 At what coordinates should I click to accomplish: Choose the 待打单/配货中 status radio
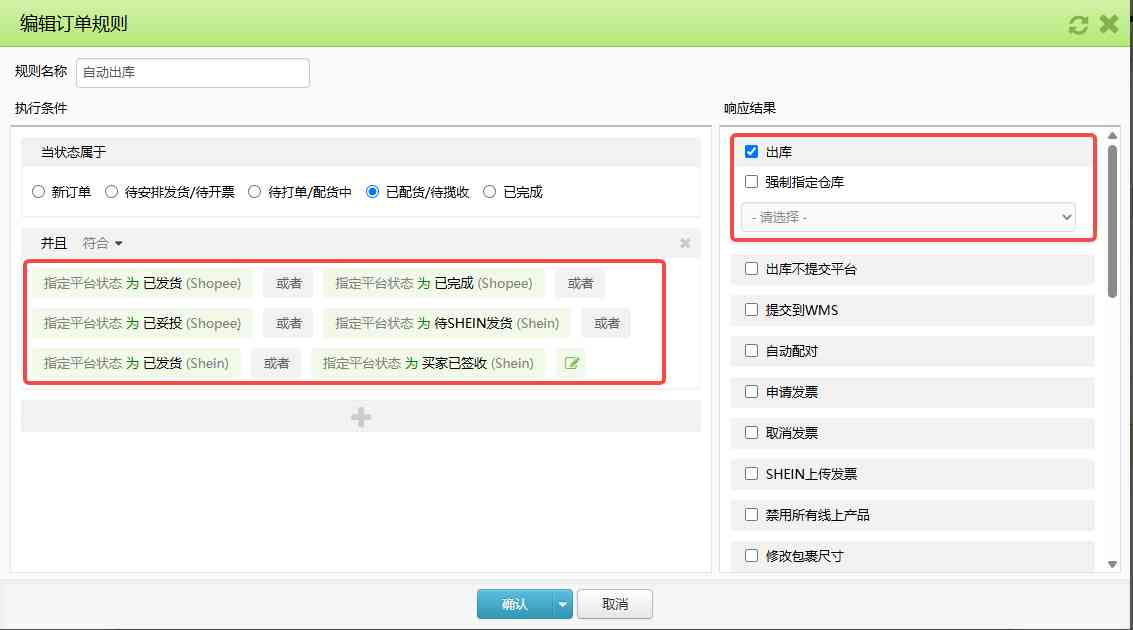[255, 192]
